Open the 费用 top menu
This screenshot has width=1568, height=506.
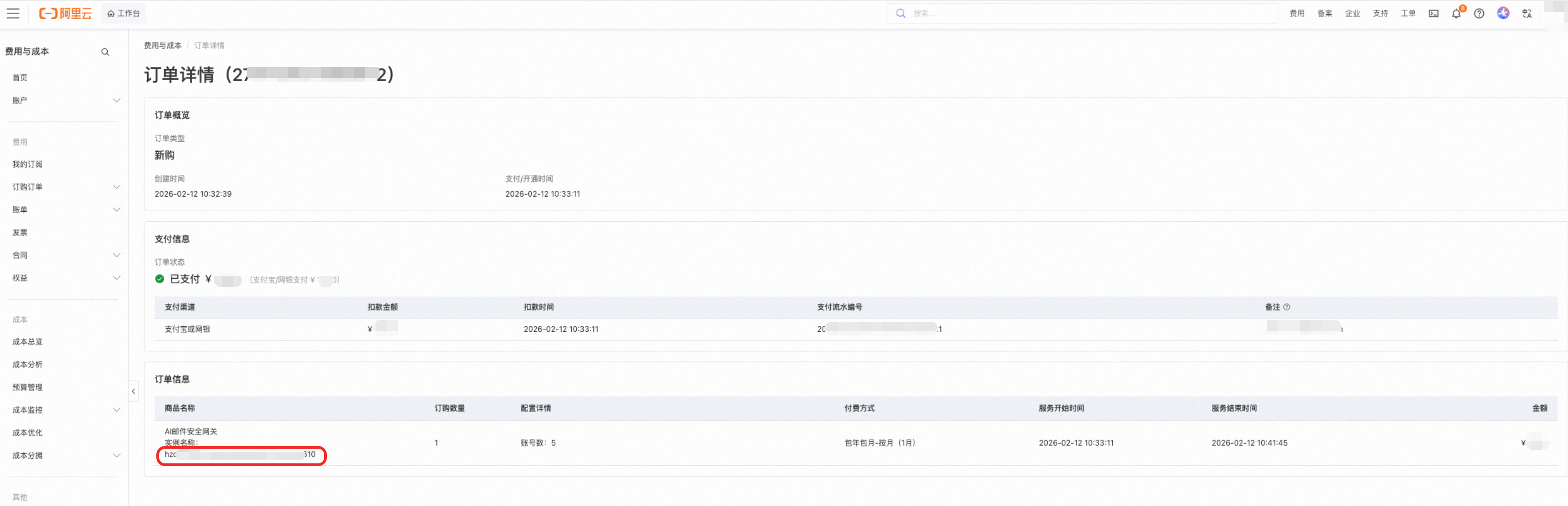tap(1297, 13)
